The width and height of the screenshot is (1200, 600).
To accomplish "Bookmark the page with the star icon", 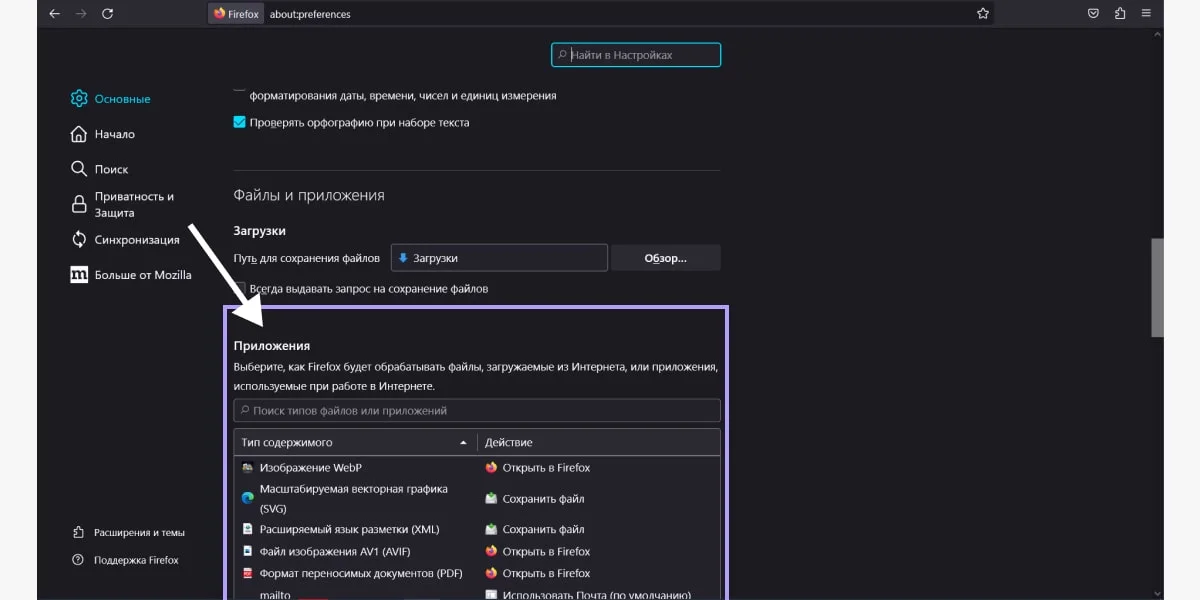I will [983, 13].
